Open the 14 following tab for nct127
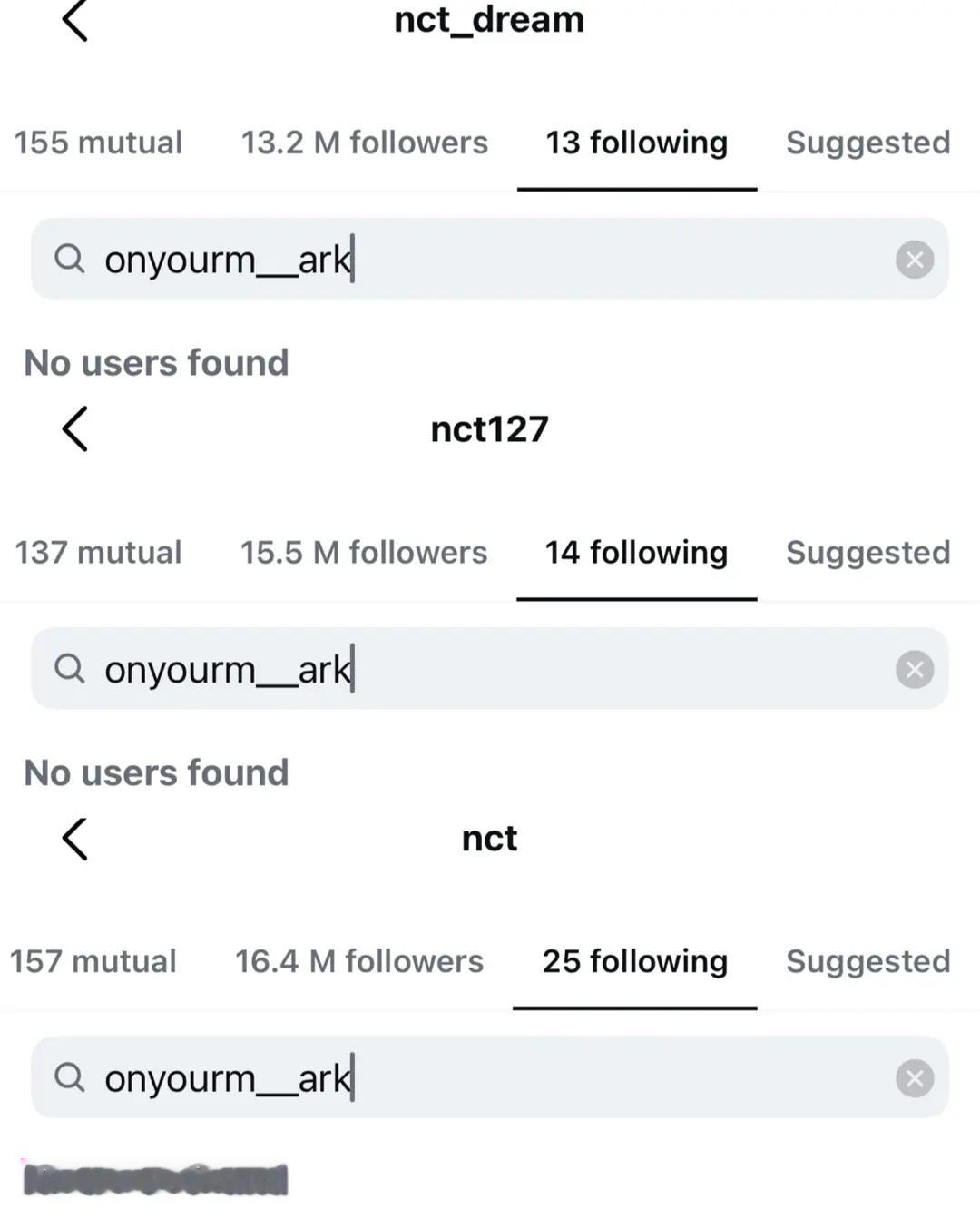This screenshot has height=1219, width=980. (x=635, y=552)
